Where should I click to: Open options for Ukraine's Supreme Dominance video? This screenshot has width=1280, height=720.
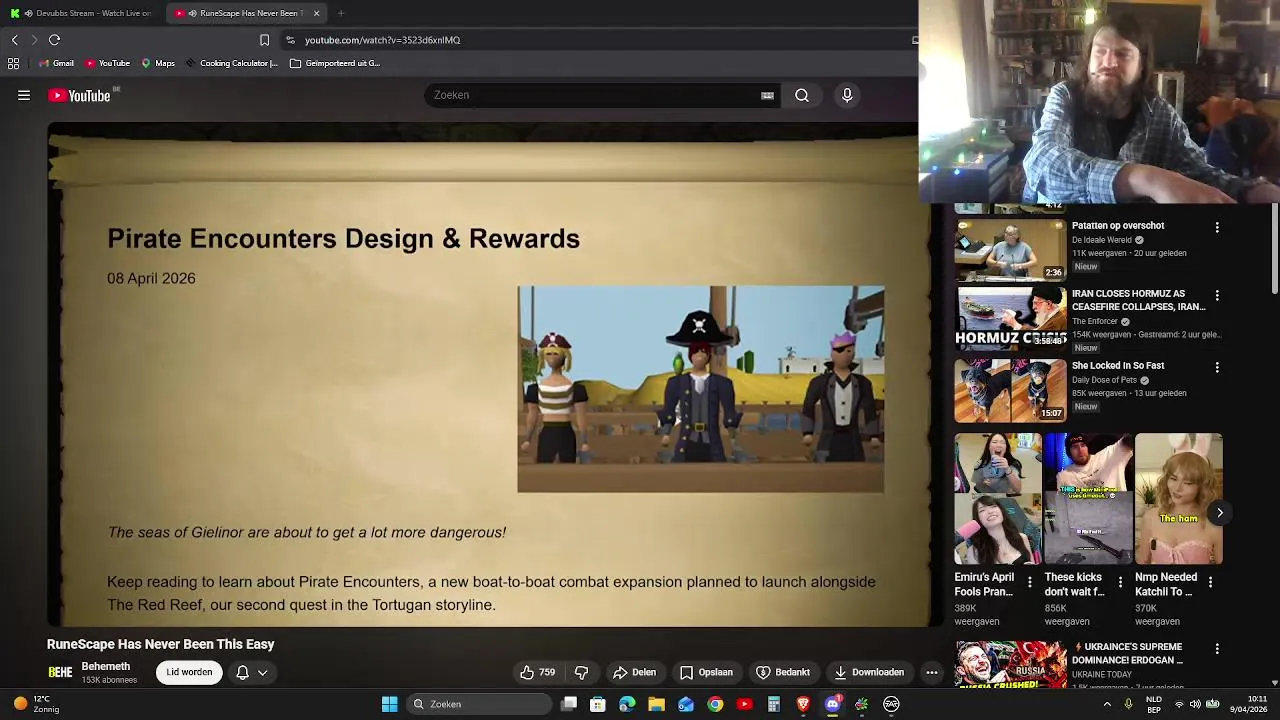pyautogui.click(x=1217, y=649)
